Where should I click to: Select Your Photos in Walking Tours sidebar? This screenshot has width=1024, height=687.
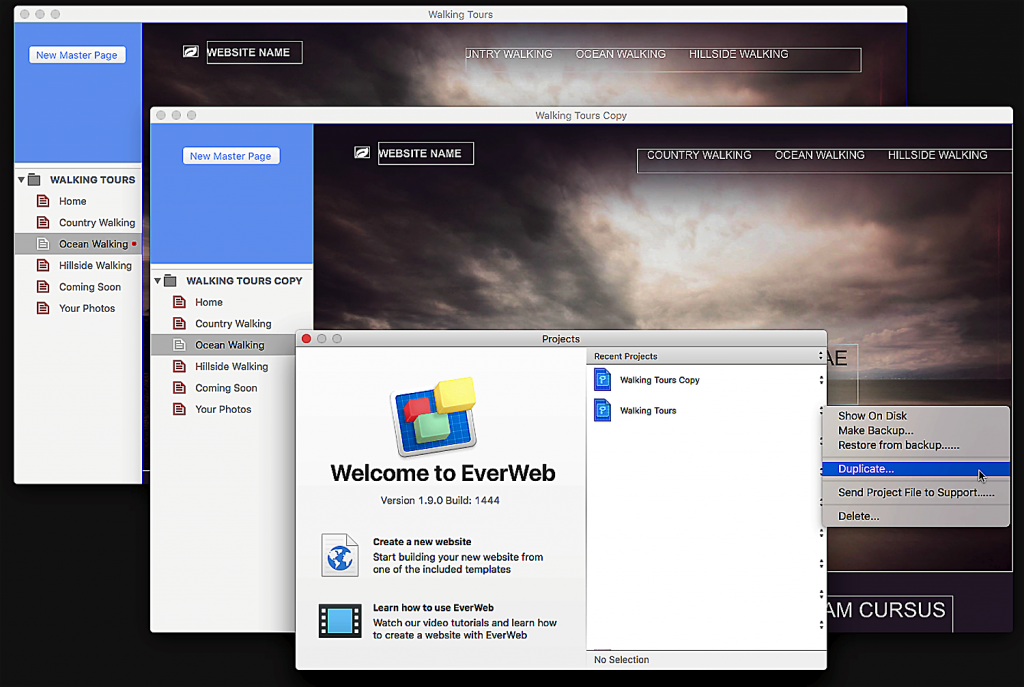(87, 308)
